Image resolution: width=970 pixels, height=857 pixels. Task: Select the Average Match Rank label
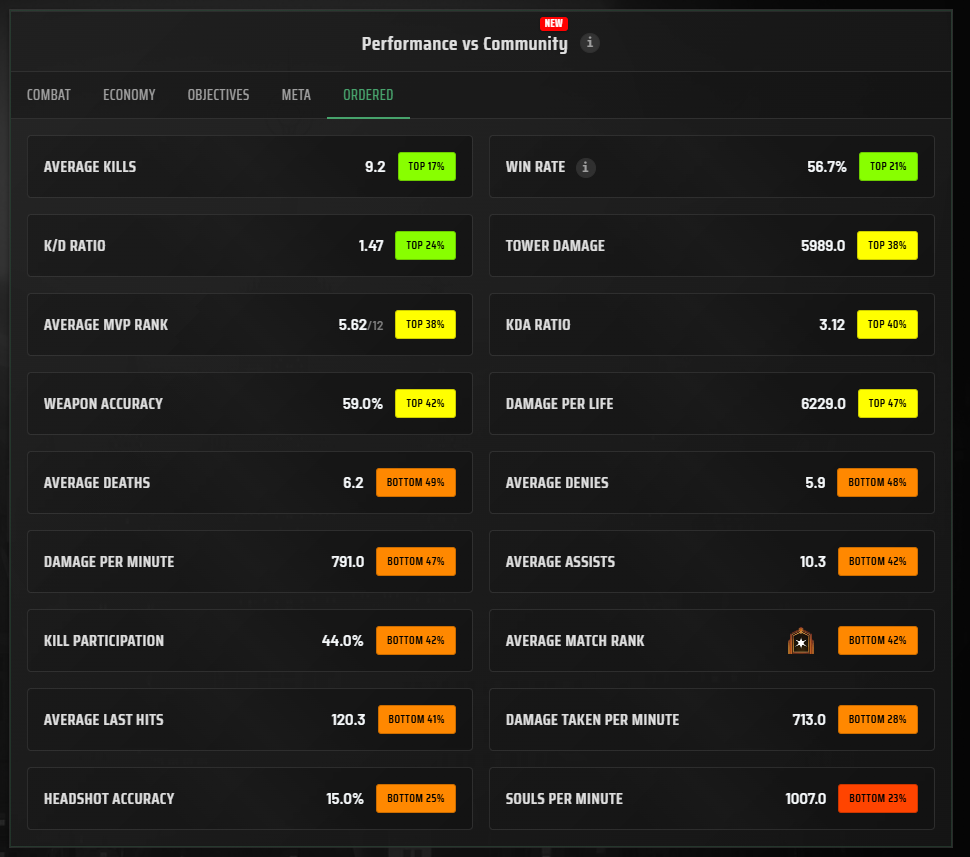coord(575,640)
